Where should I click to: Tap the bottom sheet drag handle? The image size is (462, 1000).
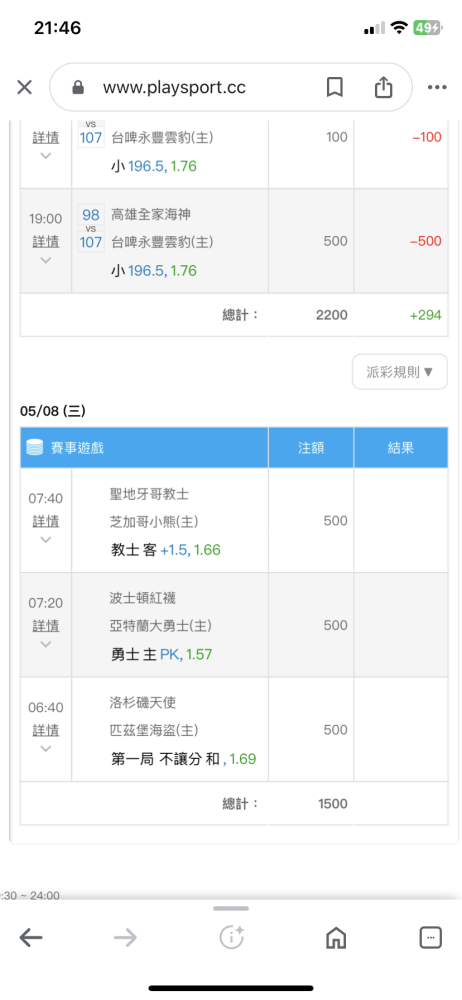click(x=231, y=909)
